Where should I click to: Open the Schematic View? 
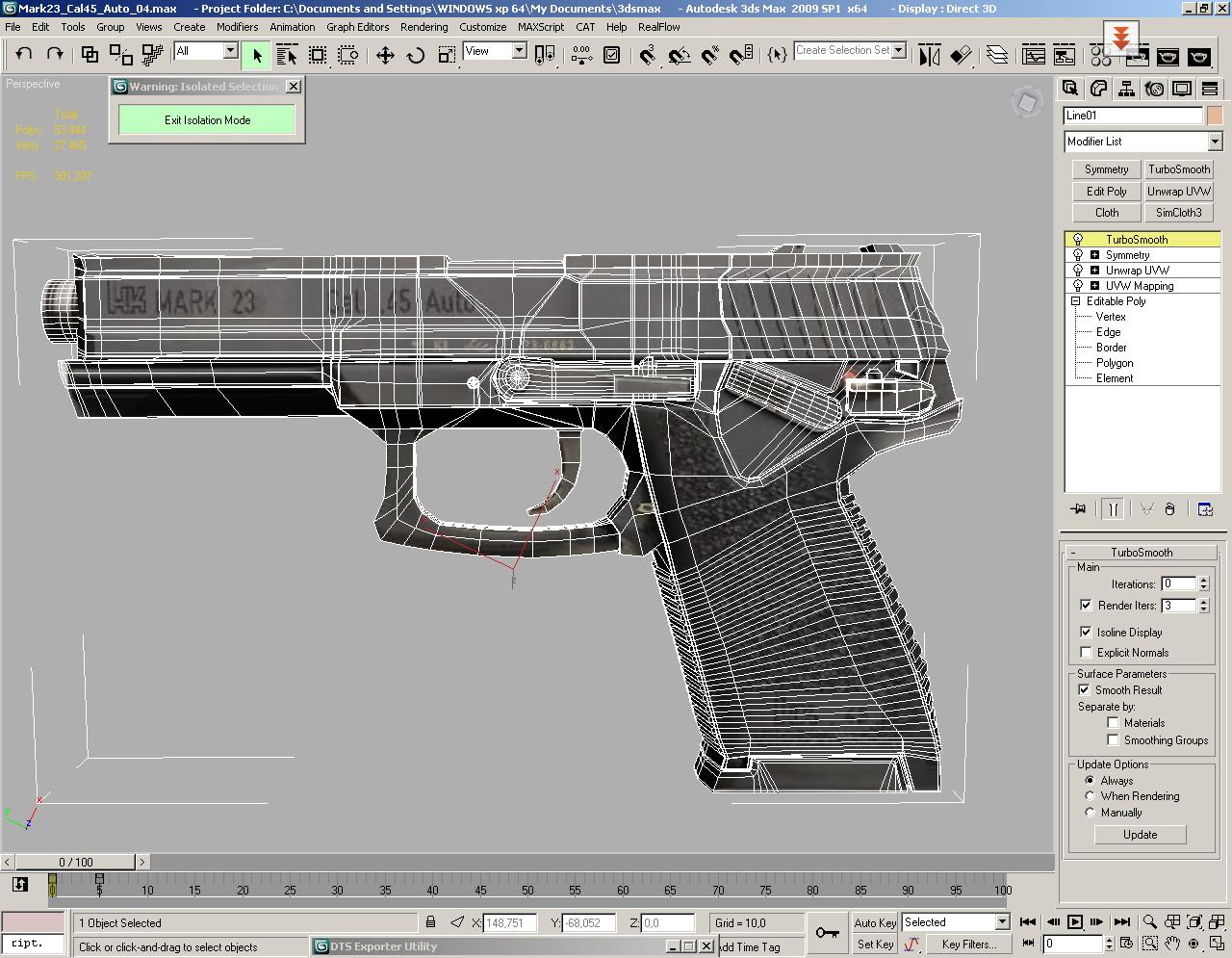[1065, 55]
